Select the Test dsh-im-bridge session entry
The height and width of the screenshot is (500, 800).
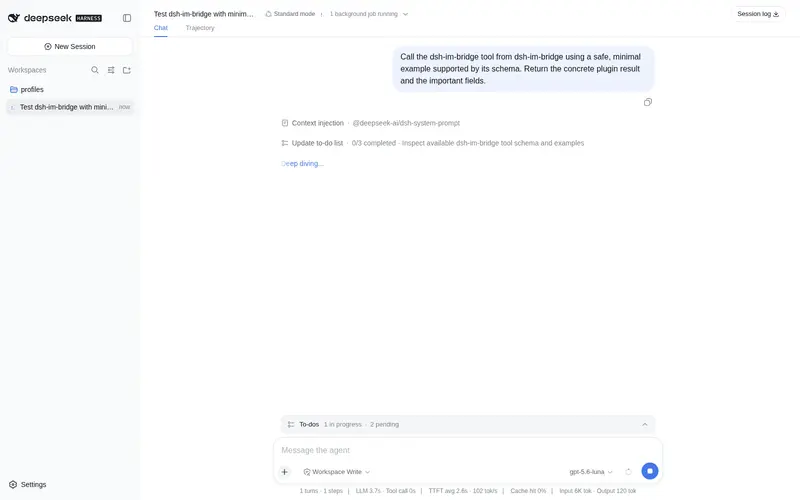pos(70,107)
